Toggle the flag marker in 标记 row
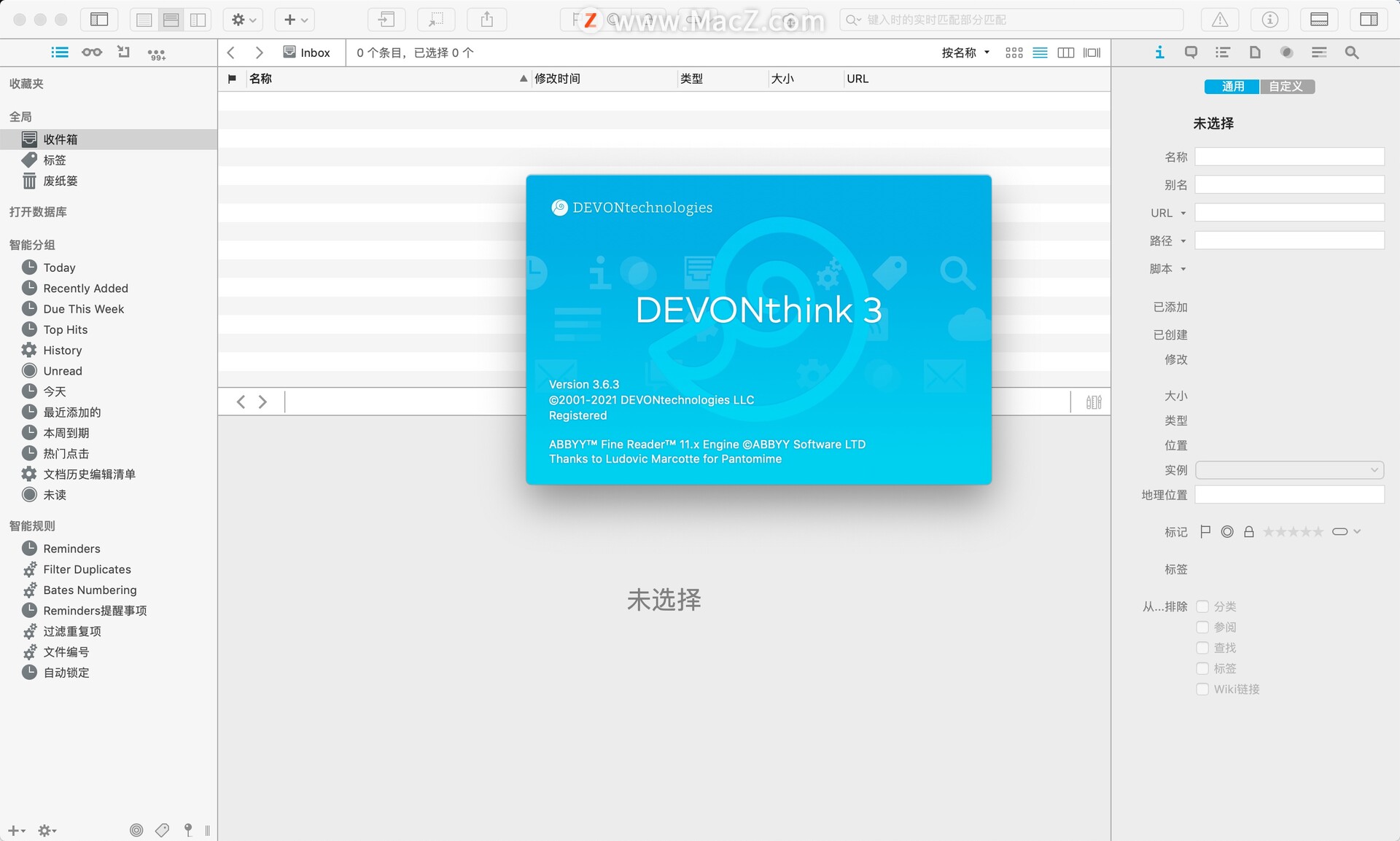Viewport: 1400px width, 841px height. [1205, 532]
